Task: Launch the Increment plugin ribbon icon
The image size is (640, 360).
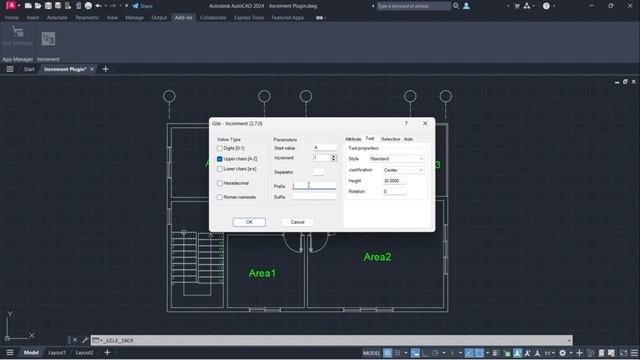Action: click(x=48, y=39)
